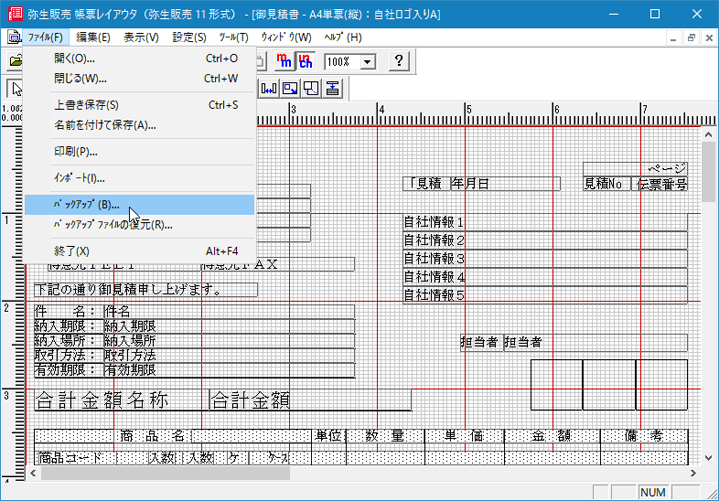Image resolution: width=719 pixels, height=501 pixels.
Task: Select the 自社情報1 field
Action: 545,222
